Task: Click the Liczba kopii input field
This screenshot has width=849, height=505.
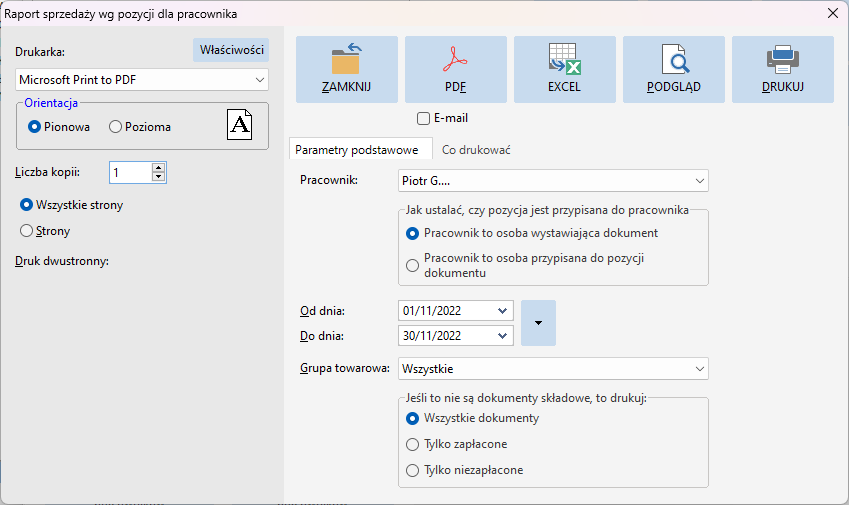Action: coord(130,173)
